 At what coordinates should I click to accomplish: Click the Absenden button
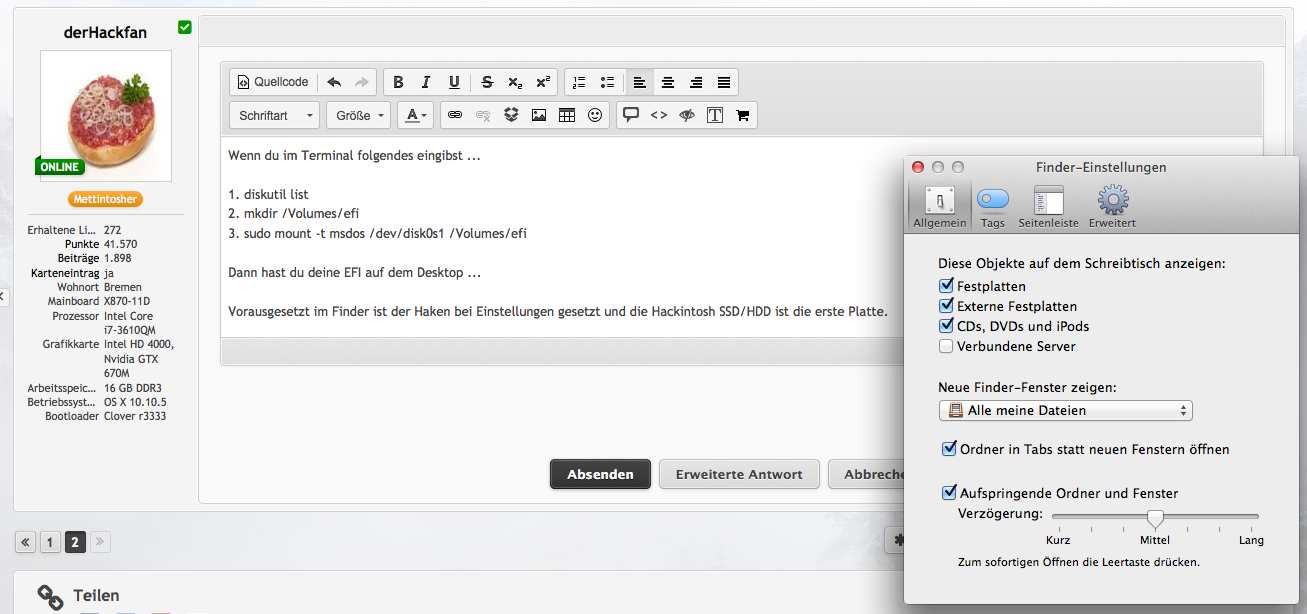tap(600, 474)
